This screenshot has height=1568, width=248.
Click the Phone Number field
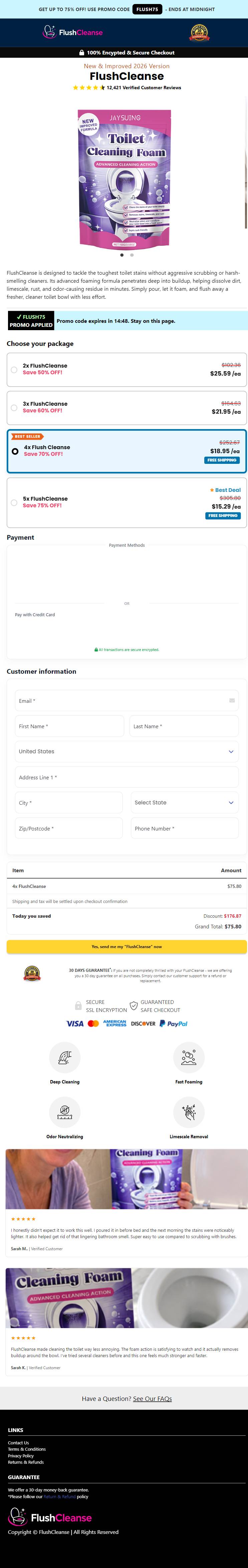pos(184,828)
